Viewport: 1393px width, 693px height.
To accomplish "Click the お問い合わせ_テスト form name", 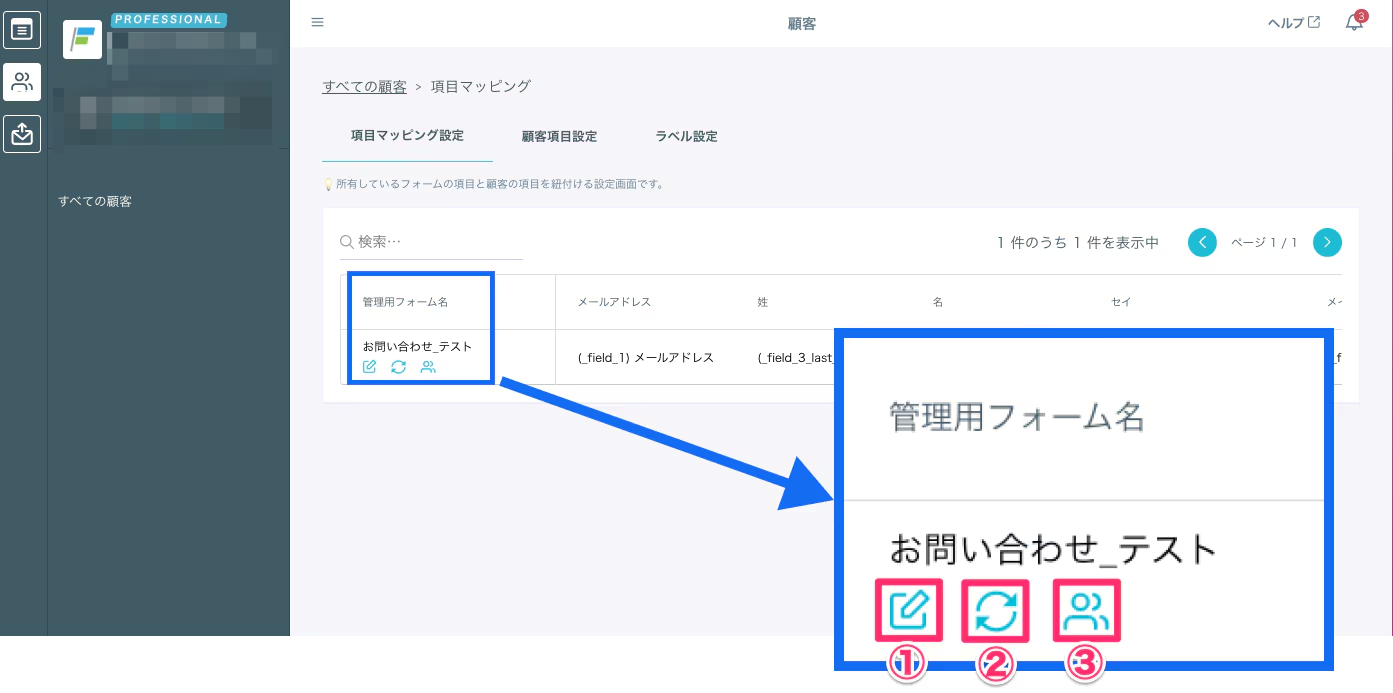I will [x=417, y=346].
